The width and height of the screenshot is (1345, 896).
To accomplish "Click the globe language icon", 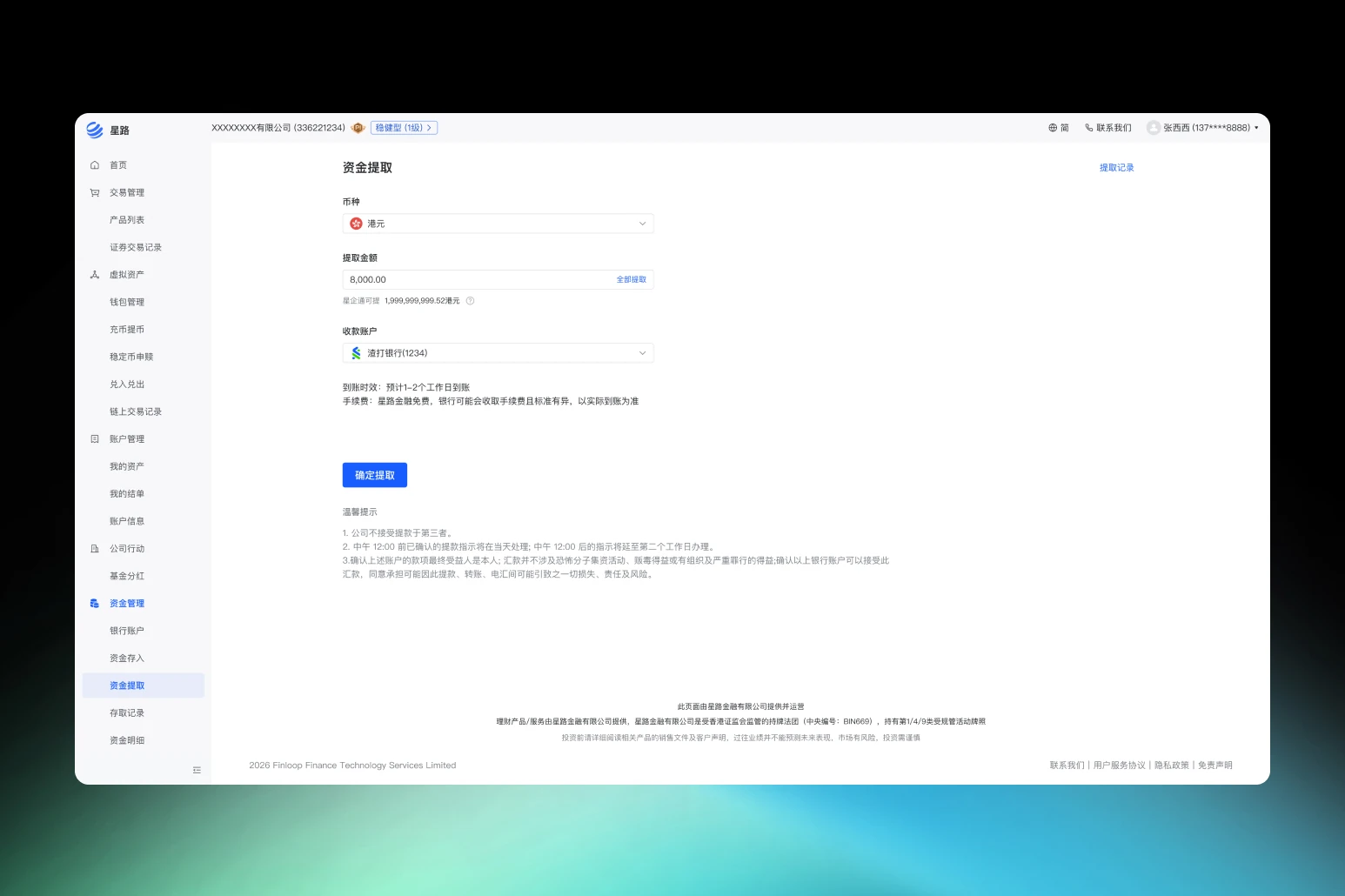I will tap(1053, 128).
